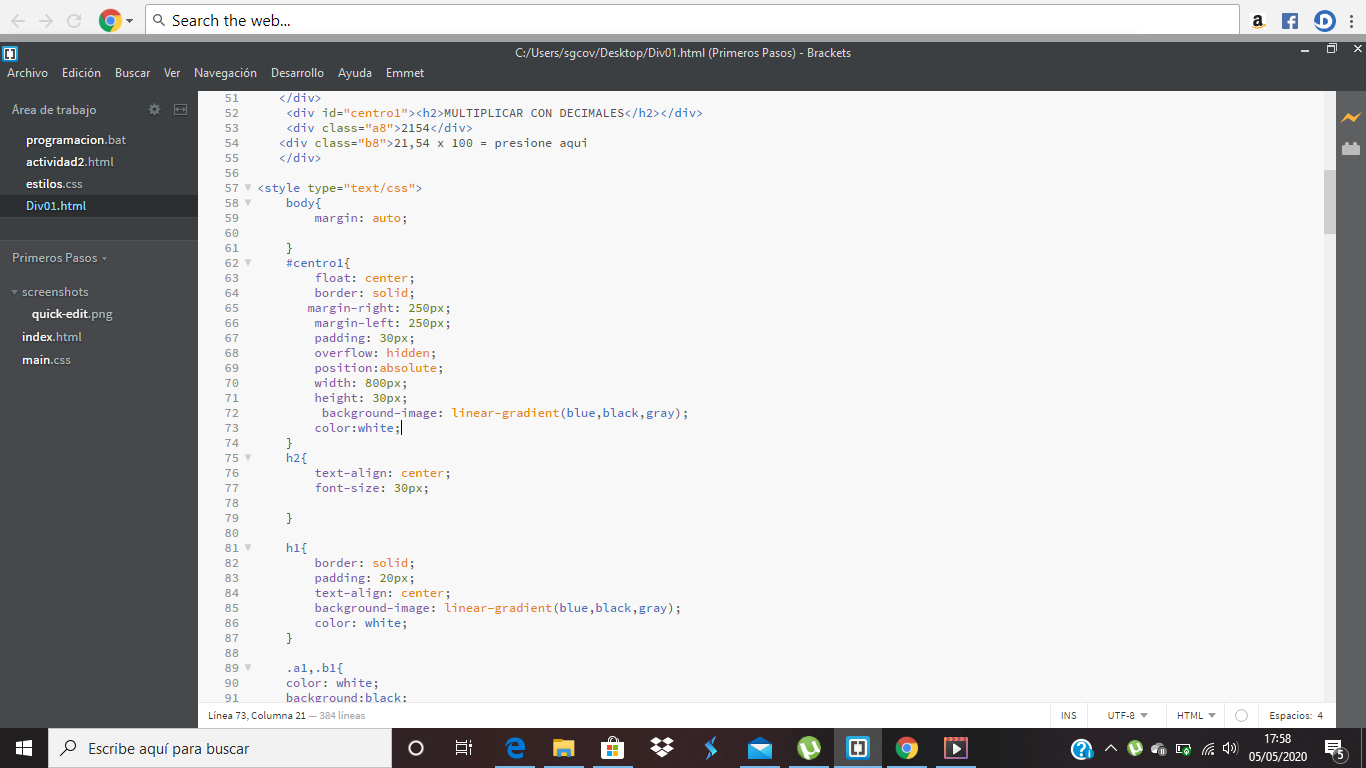Open the Archivo menu
The image size is (1366, 768).
click(x=27, y=73)
